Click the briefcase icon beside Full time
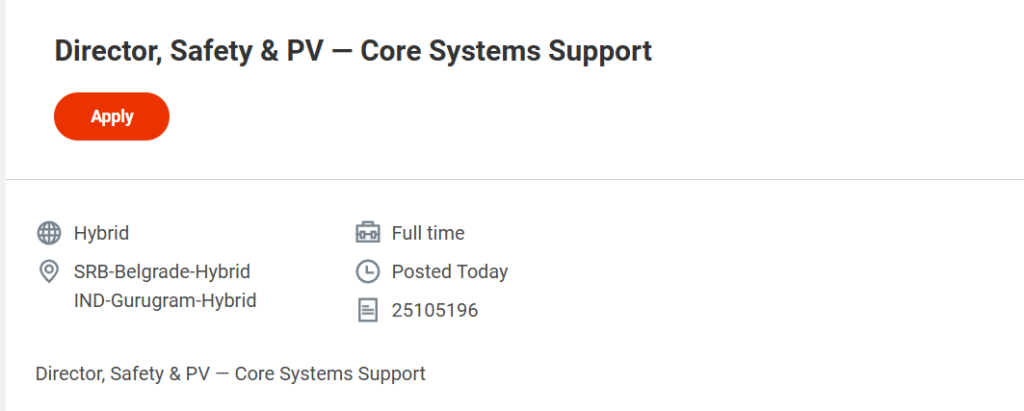Image resolution: width=1024 pixels, height=411 pixels. pyautogui.click(x=368, y=234)
